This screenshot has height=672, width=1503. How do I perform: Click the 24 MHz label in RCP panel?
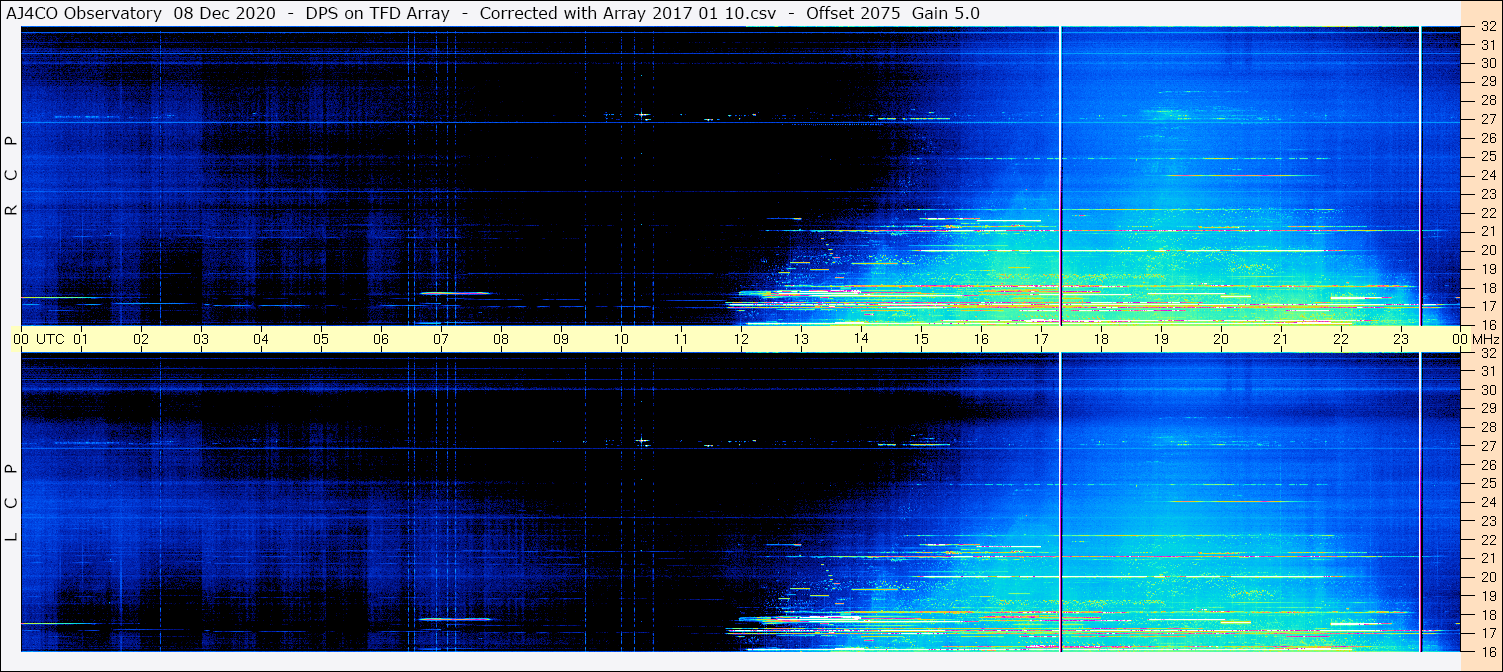click(x=1487, y=175)
